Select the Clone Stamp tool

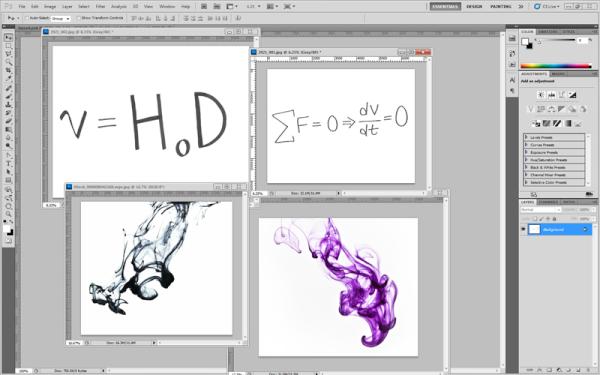point(8,105)
